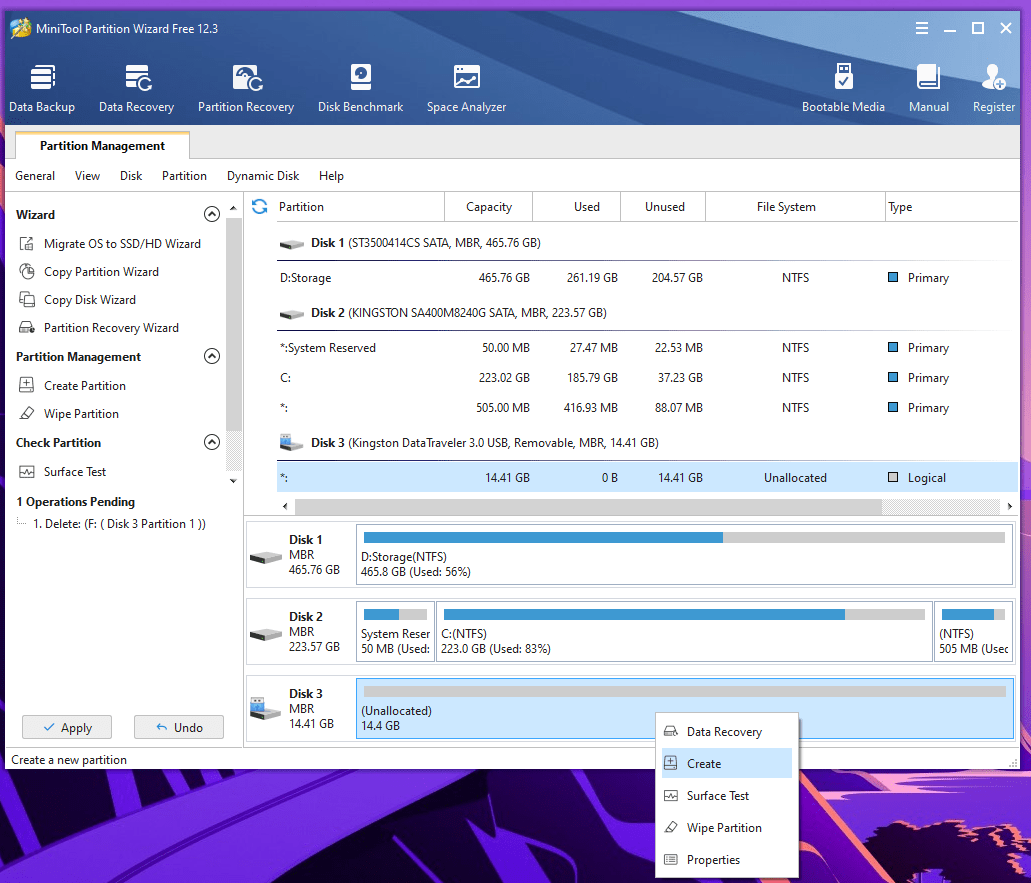This screenshot has height=883, width=1031.
Task: Start the Copy Disk Wizard
Action: (78, 300)
